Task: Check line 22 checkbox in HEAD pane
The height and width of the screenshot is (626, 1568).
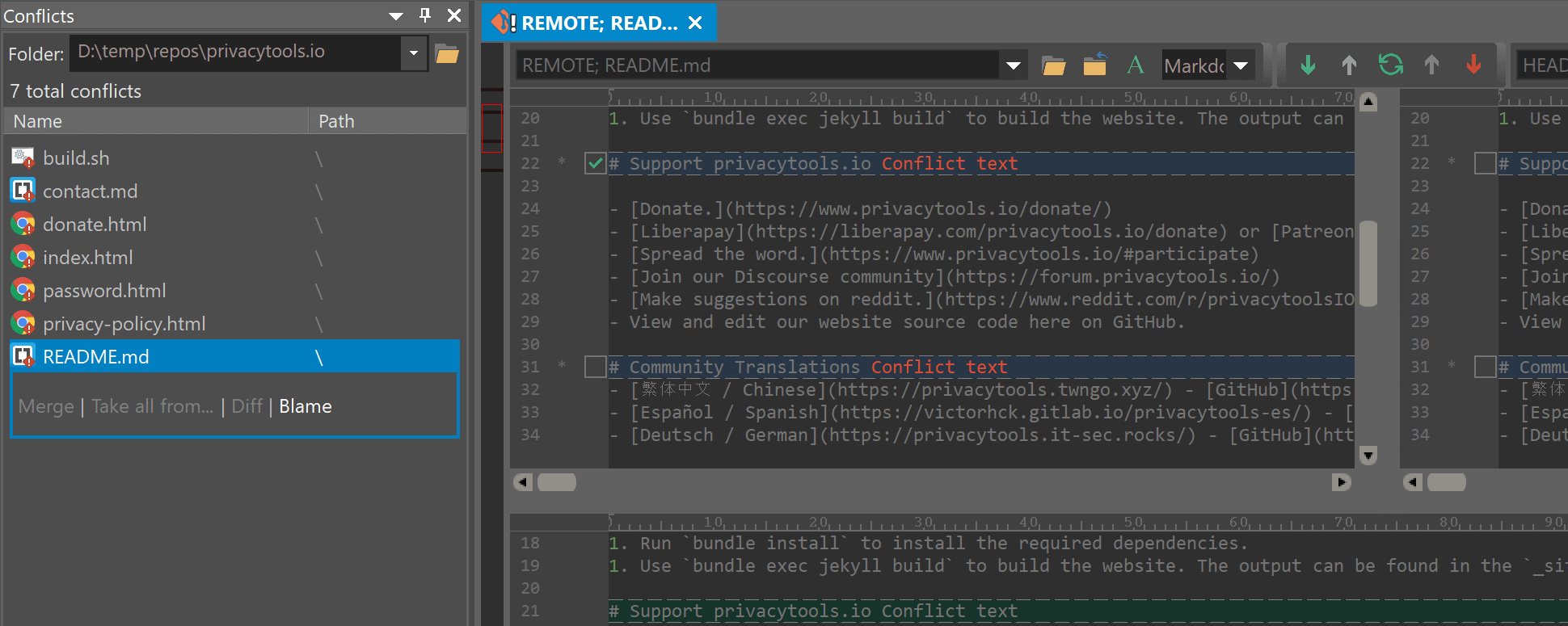Action: [1485, 164]
